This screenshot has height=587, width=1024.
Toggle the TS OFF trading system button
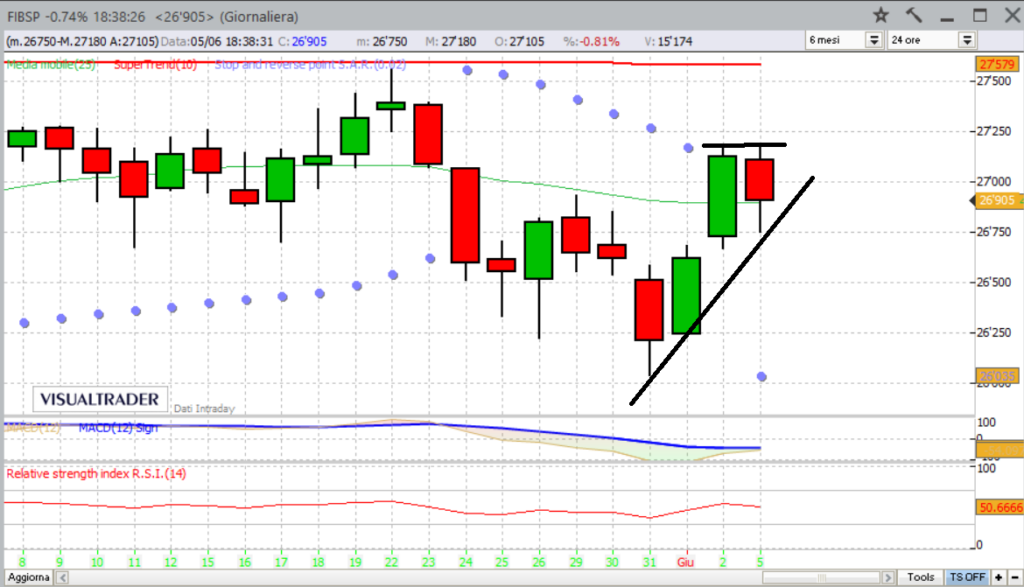click(965, 578)
